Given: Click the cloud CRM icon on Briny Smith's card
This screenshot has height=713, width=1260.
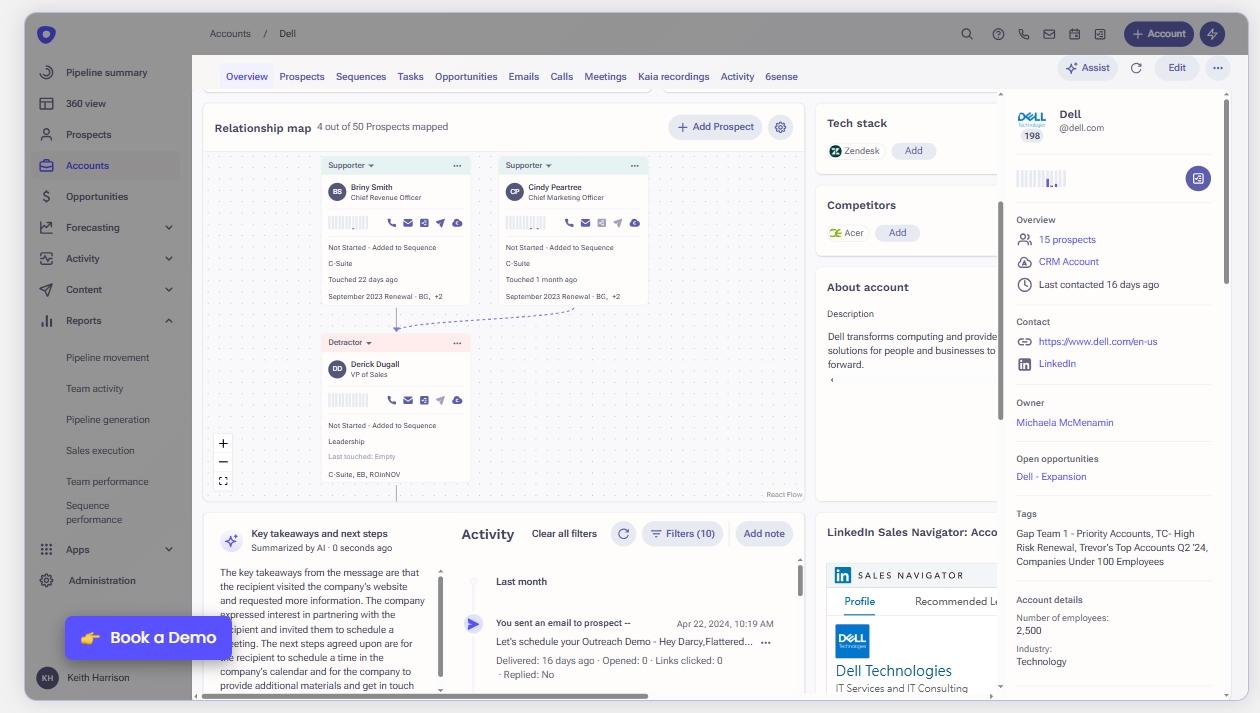Looking at the screenshot, I should pos(457,223).
